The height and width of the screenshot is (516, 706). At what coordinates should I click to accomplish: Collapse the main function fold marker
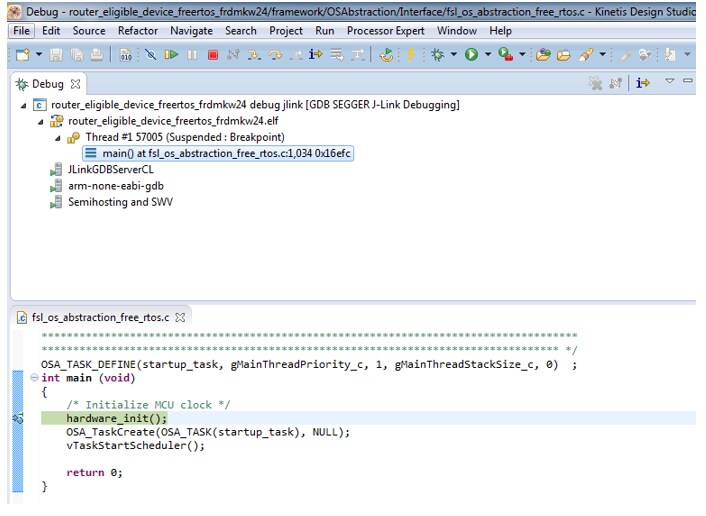pos(35,378)
